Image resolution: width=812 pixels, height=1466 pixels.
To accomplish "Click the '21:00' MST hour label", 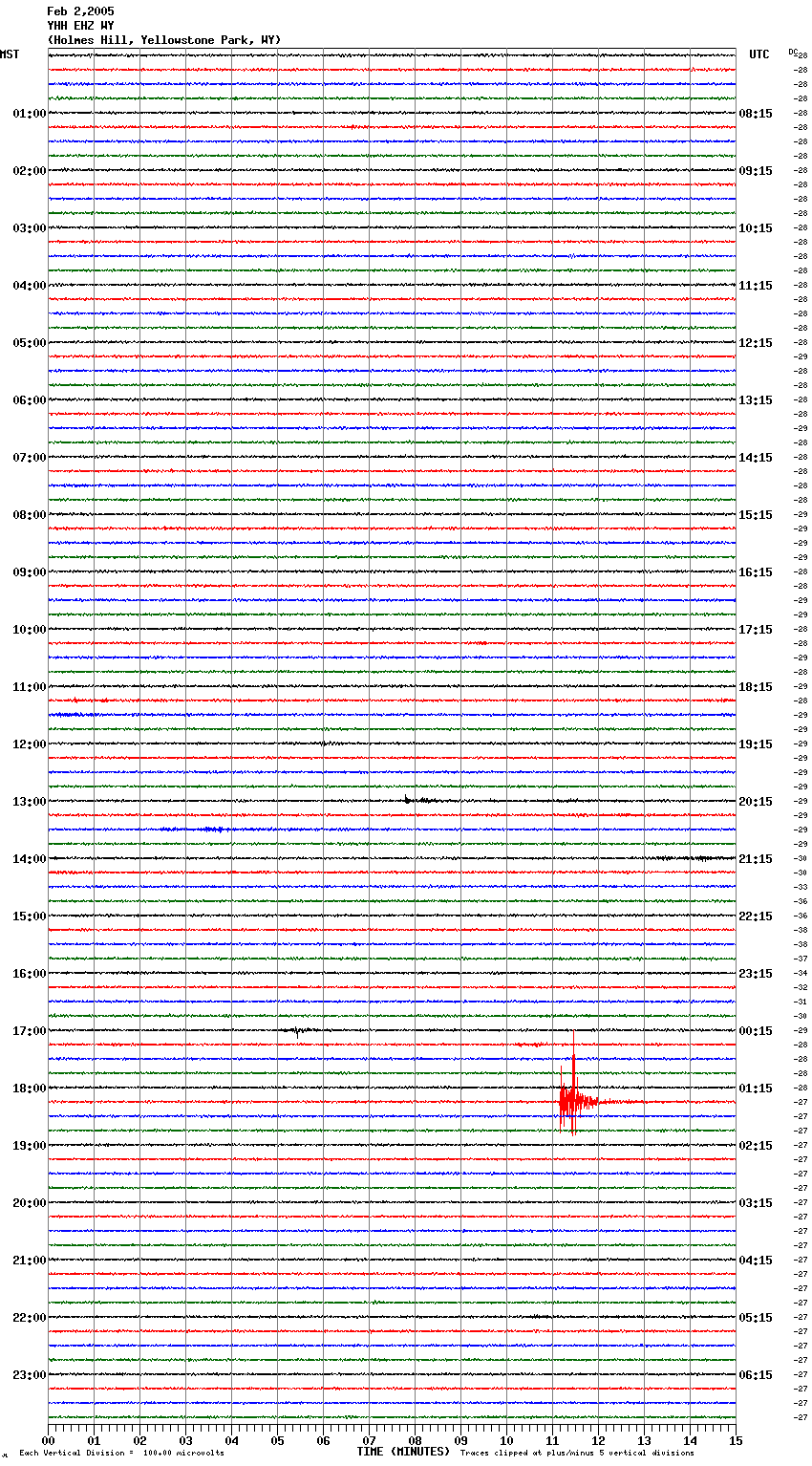I will [30, 1261].
